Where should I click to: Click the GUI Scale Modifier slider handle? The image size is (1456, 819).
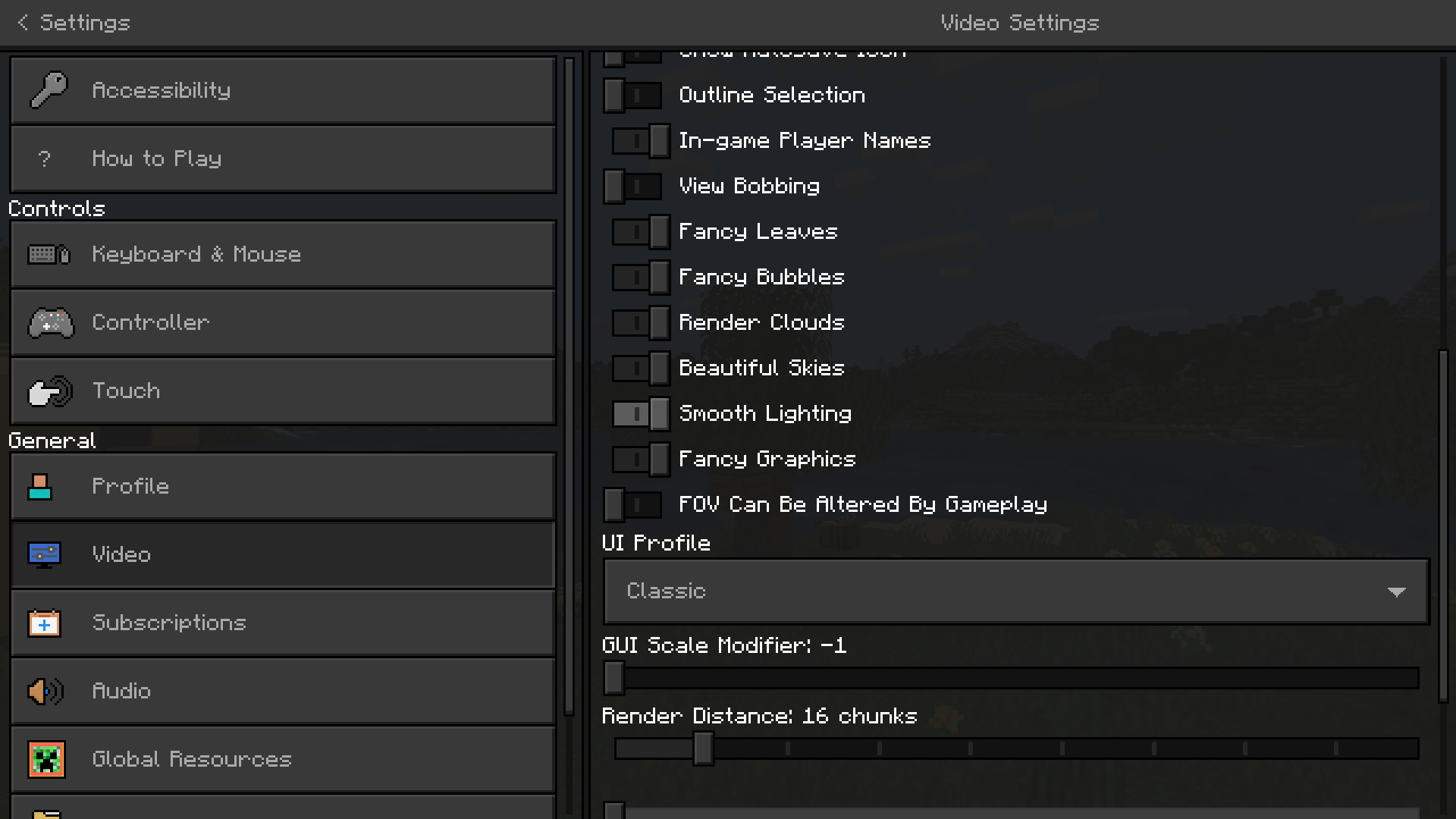point(614,678)
